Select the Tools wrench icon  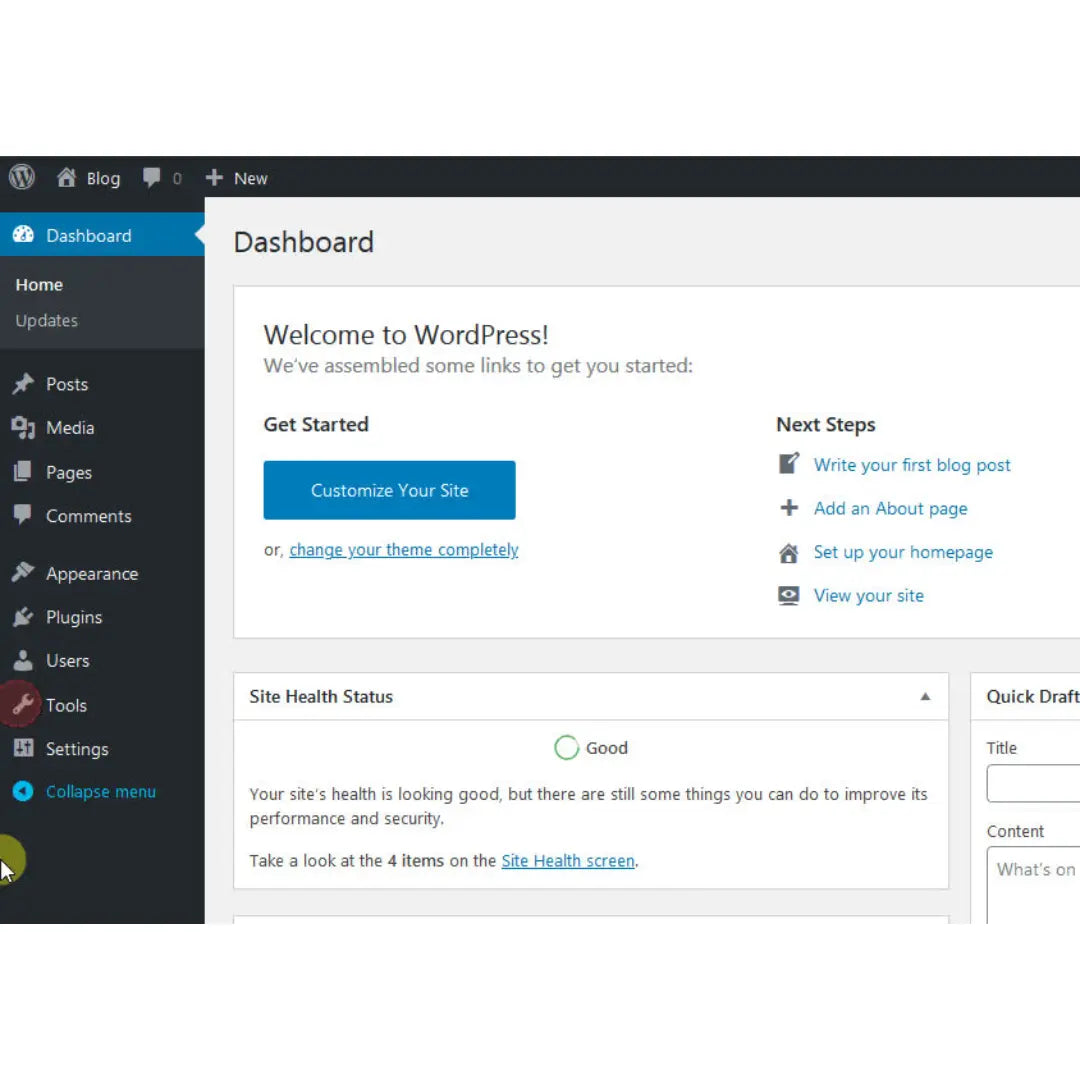tap(22, 705)
